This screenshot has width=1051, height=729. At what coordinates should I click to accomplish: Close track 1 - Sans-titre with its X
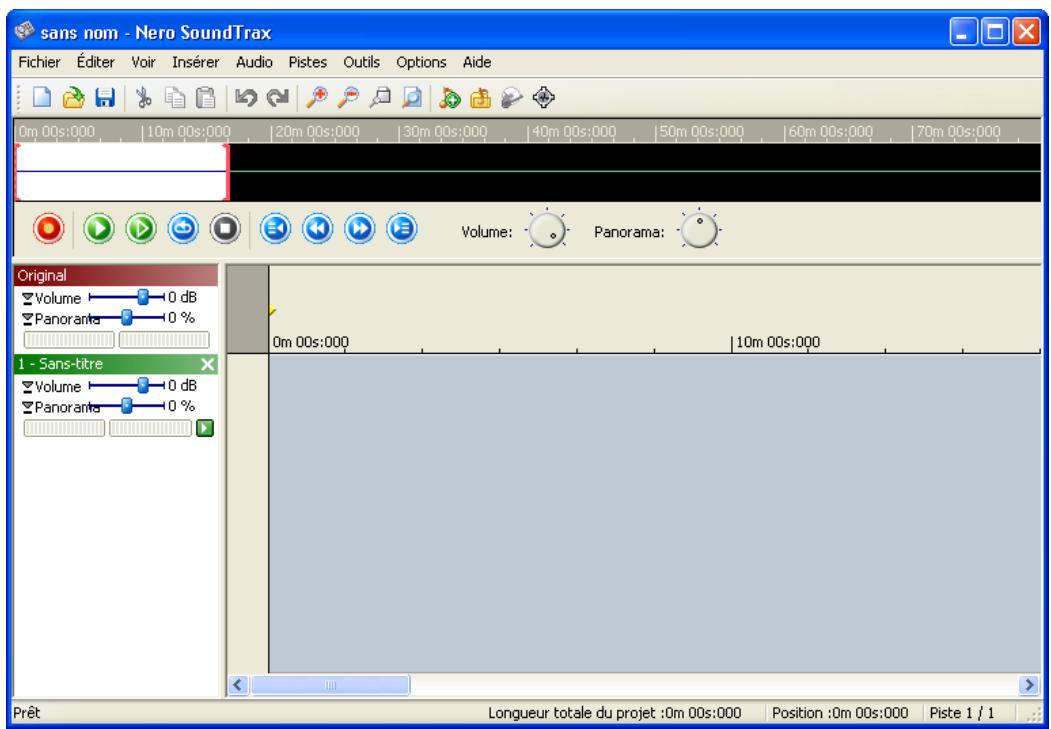(208, 364)
